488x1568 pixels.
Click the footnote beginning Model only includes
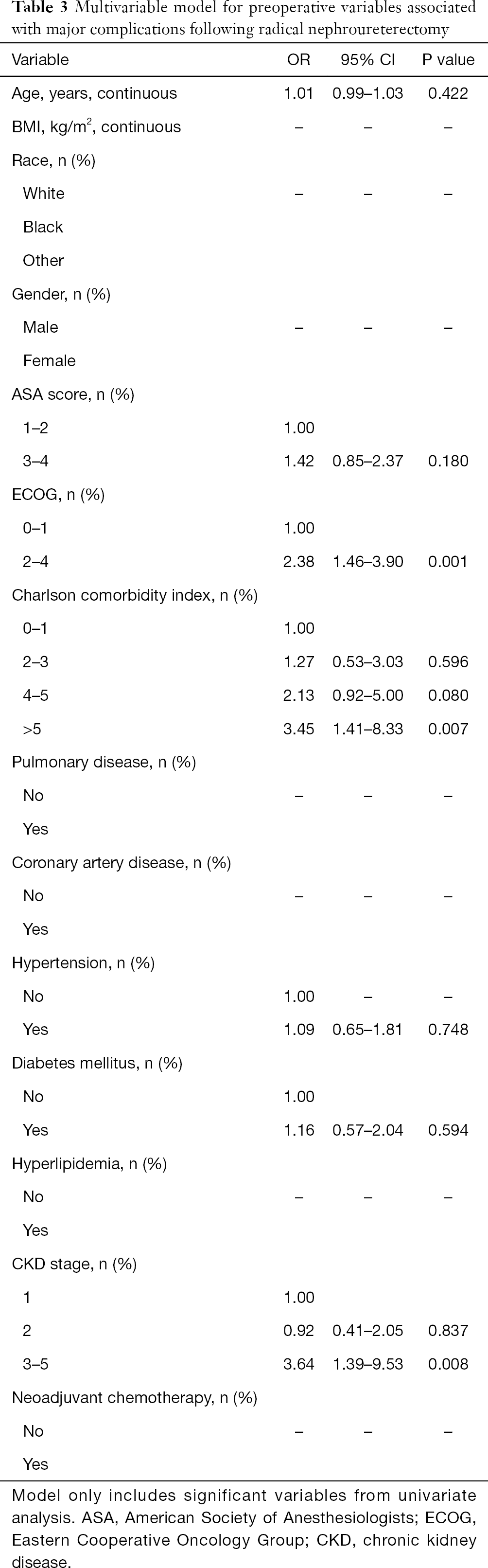click(x=244, y=1529)
